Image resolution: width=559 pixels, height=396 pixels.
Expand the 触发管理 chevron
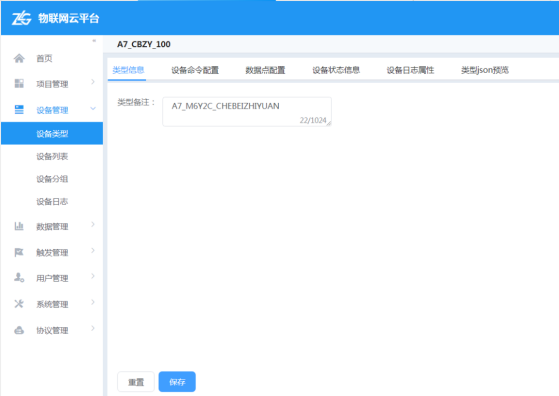(x=93, y=251)
